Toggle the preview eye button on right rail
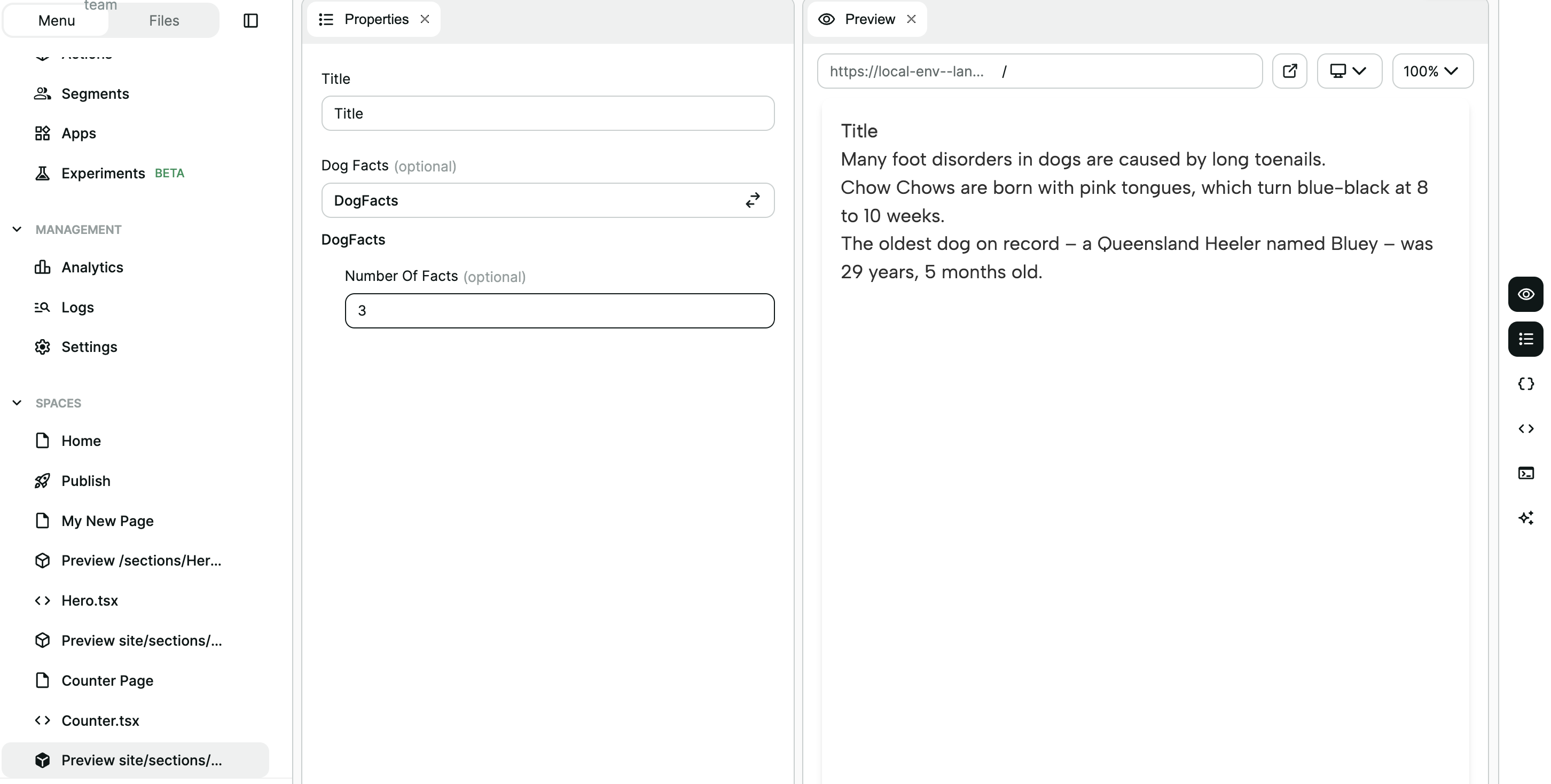Viewport: 1551px width, 784px height. 1525,294
